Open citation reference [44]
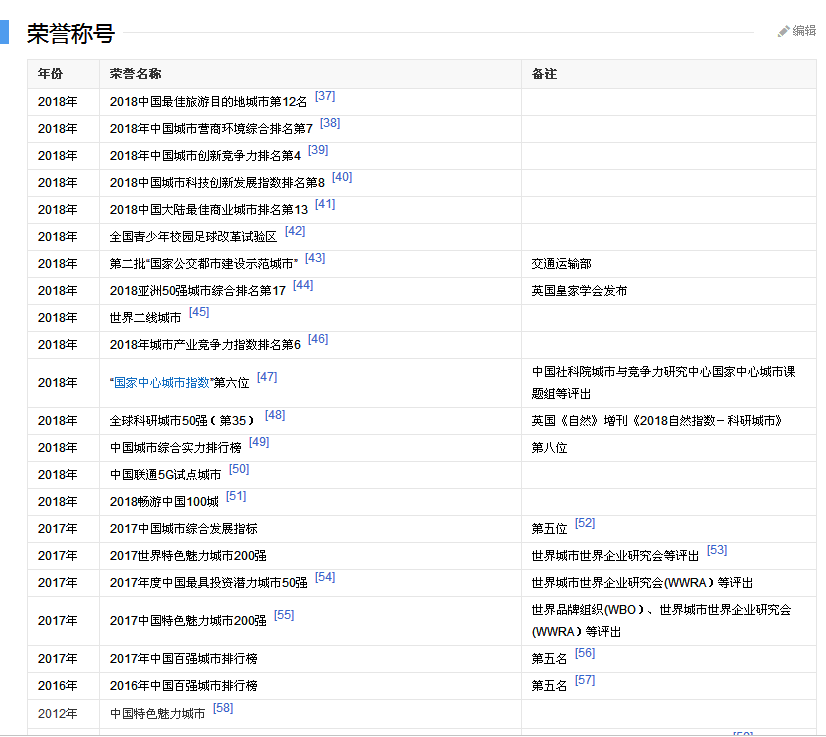826x737 pixels. [x=303, y=286]
